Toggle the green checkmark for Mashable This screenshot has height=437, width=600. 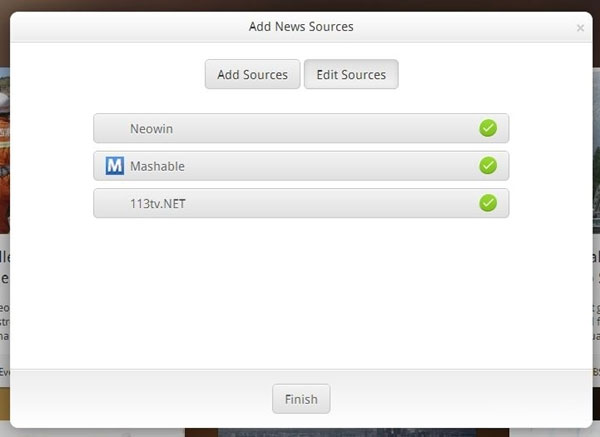click(488, 165)
